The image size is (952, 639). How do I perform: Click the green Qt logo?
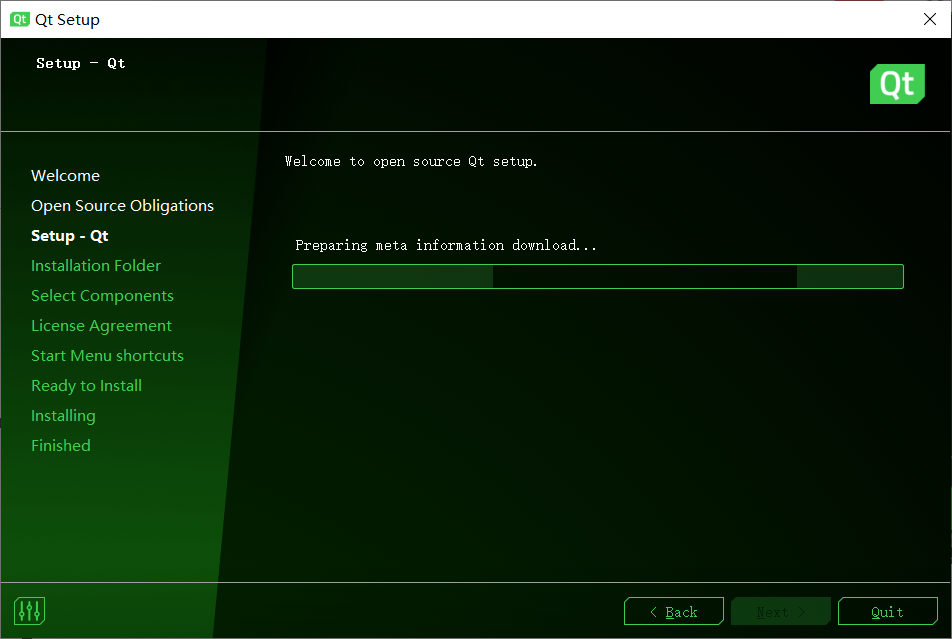[897, 84]
